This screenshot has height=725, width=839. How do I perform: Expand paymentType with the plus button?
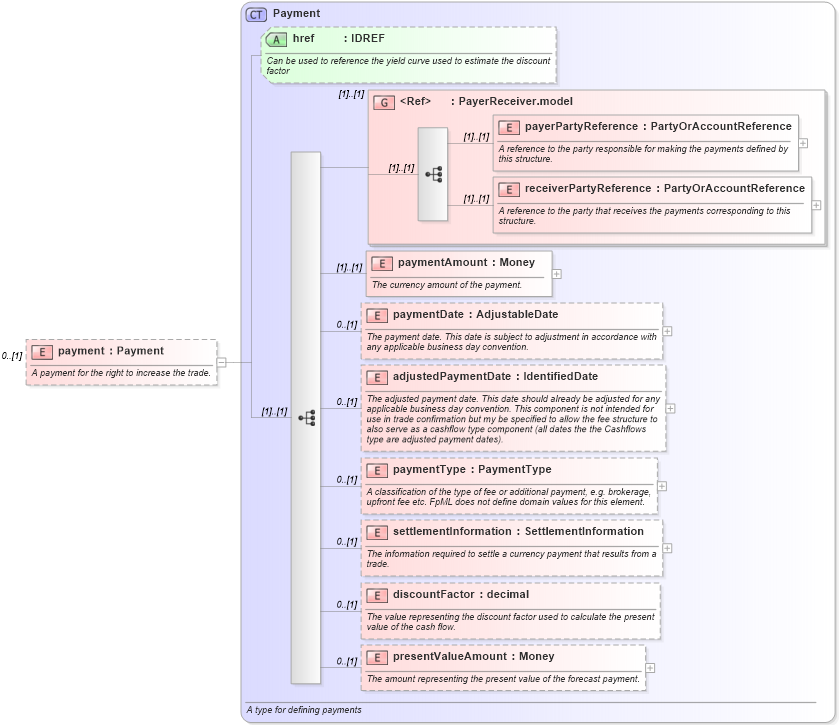tap(661, 485)
